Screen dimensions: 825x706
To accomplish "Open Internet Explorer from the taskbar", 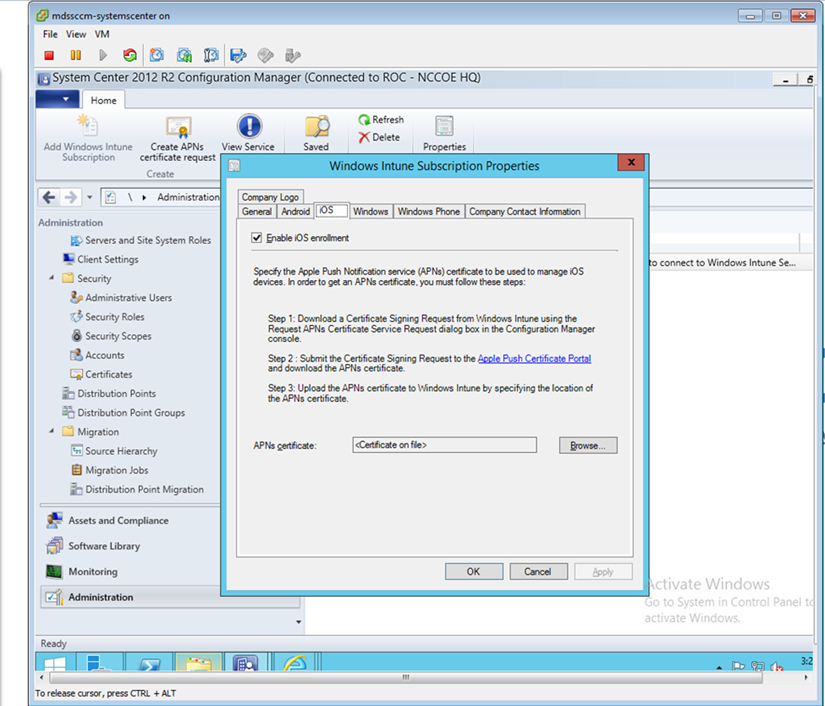I will tap(295, 662).
